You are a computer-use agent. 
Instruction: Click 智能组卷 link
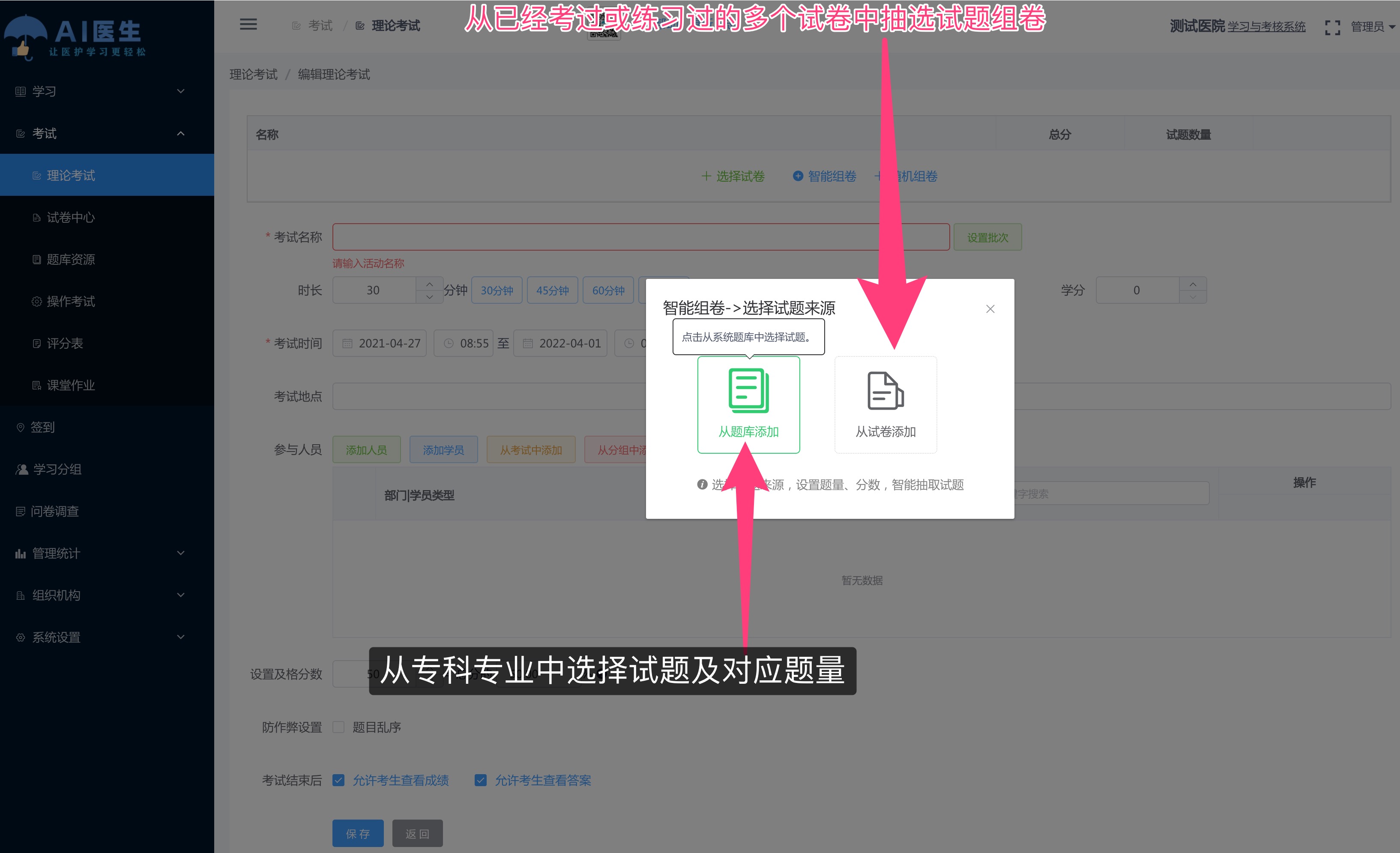coord(824,176)
